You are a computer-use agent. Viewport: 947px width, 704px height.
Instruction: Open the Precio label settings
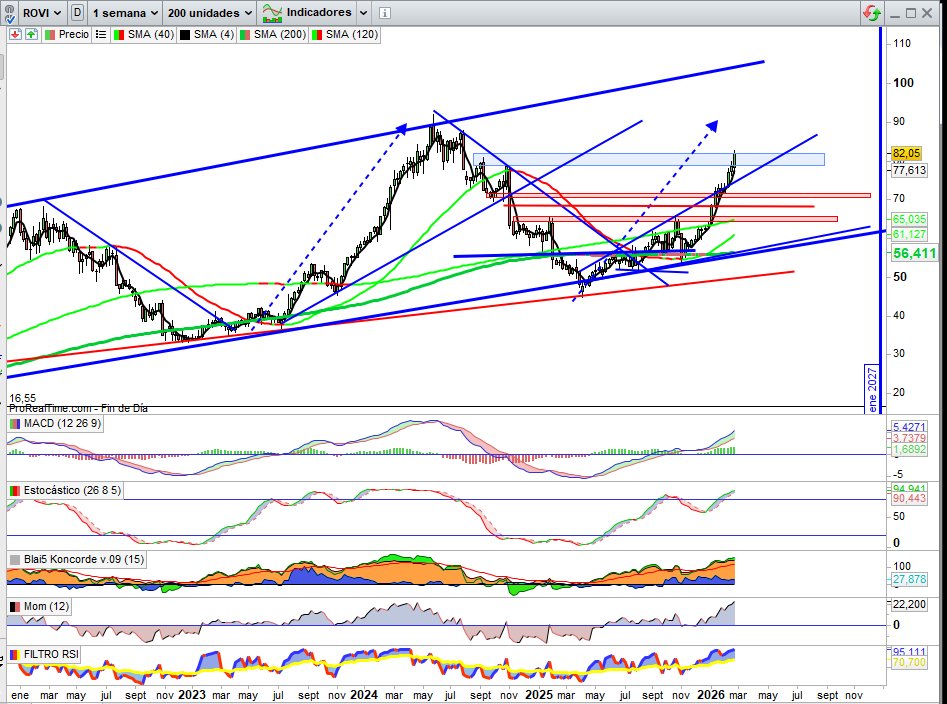74,34
